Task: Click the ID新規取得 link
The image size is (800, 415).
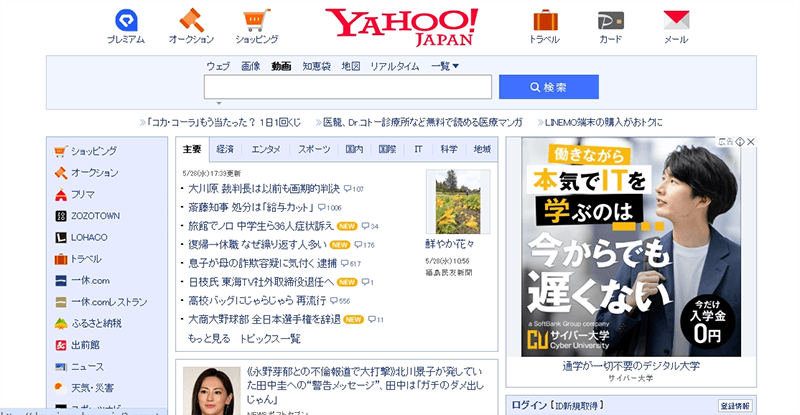Action: 577,406
